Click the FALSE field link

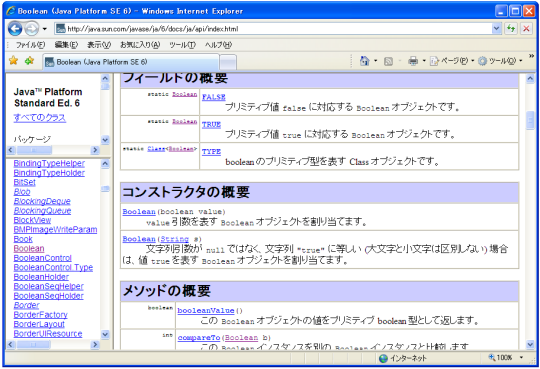(214, 97)
